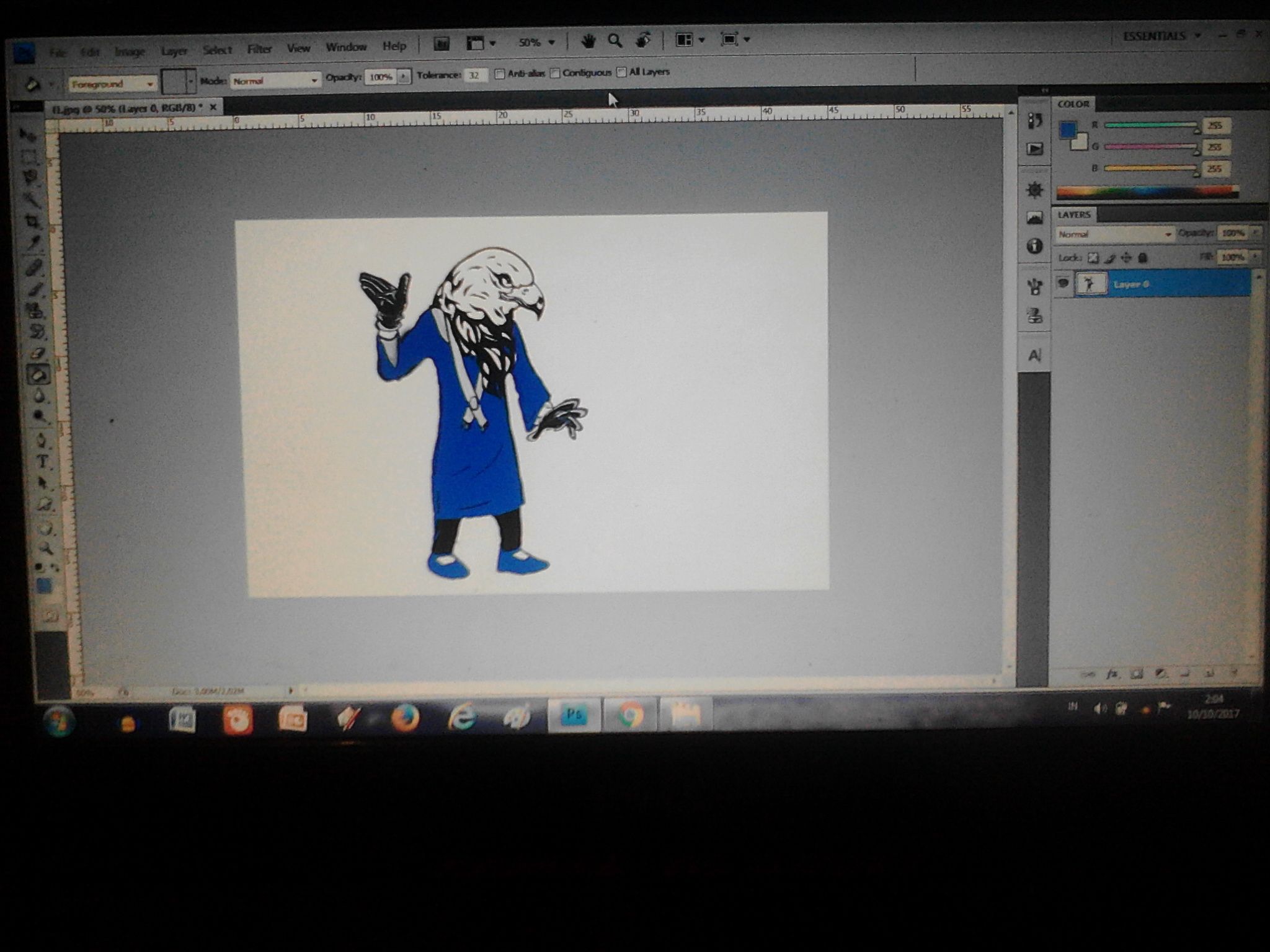Screen dimensions: 1270x952
Task: Open the Masks panel icon
Action: coord(1034,218)
